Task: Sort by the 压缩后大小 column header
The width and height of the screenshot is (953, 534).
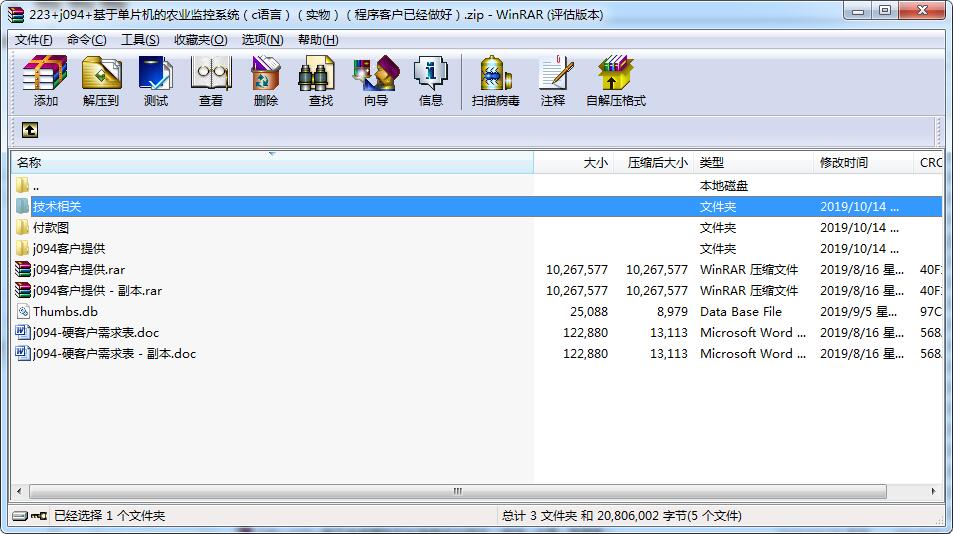Action: click(x=653, y=163)
